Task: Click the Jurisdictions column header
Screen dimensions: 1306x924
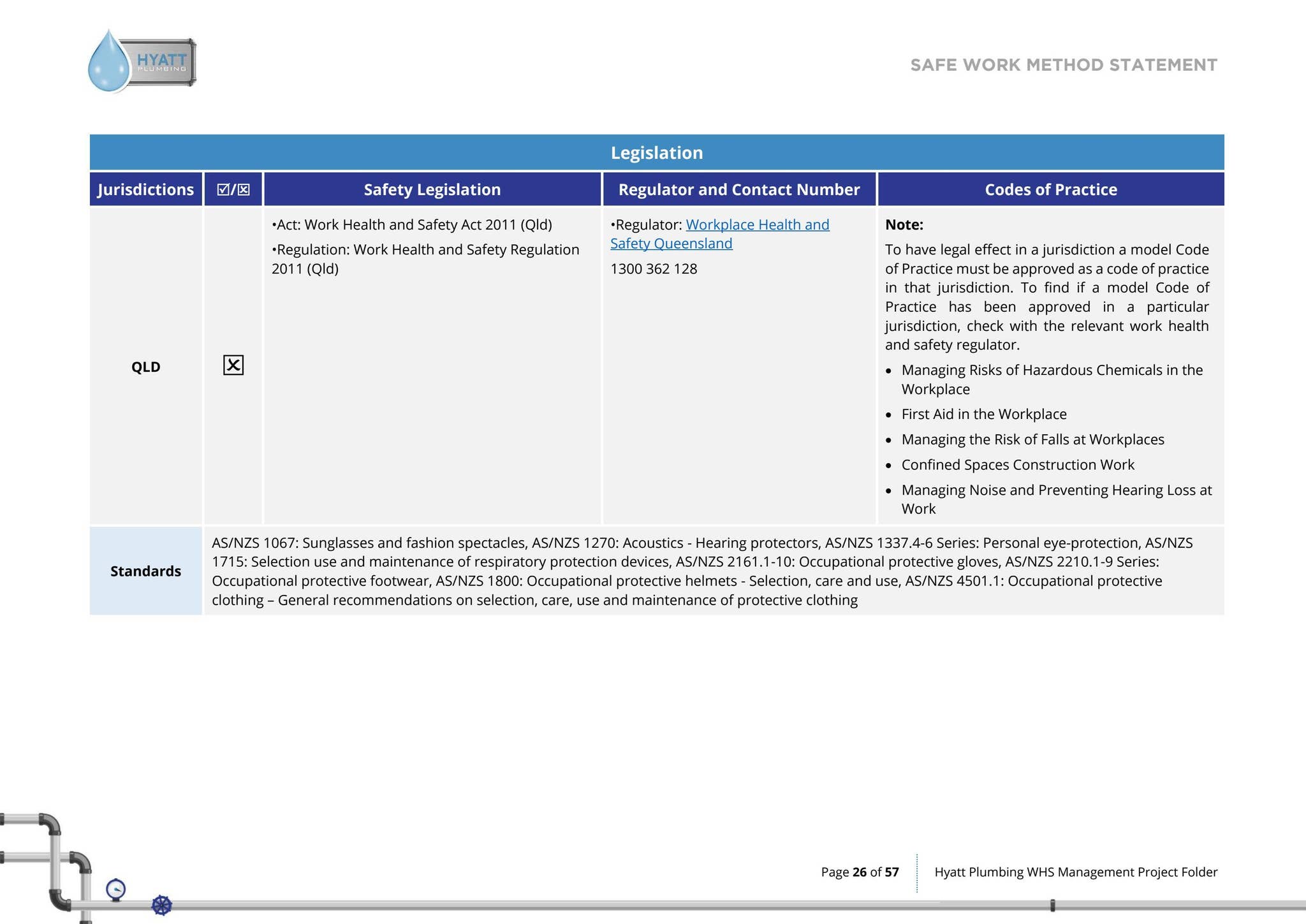Action: point(146,189)
